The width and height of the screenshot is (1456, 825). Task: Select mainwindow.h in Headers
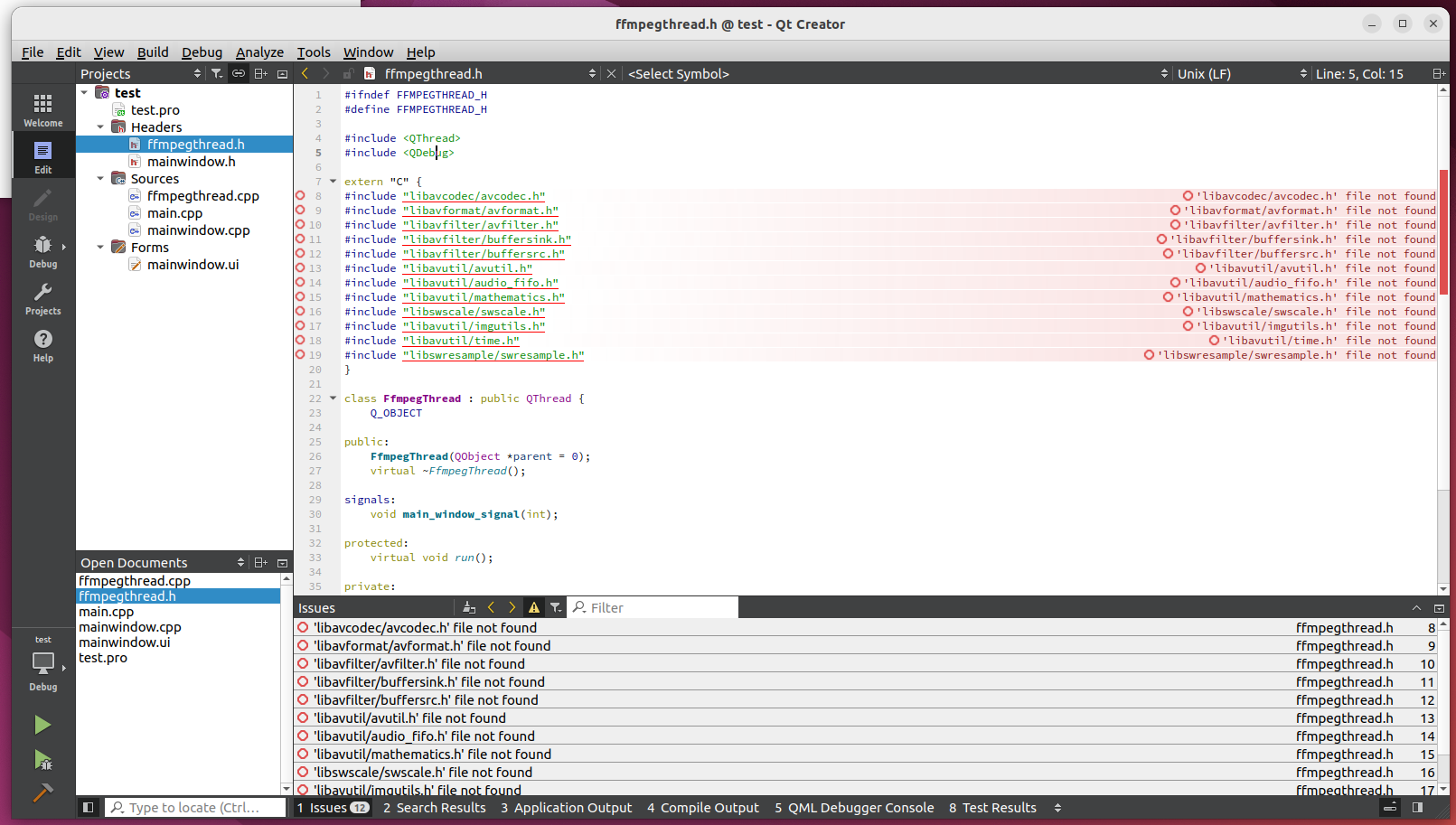191,161
